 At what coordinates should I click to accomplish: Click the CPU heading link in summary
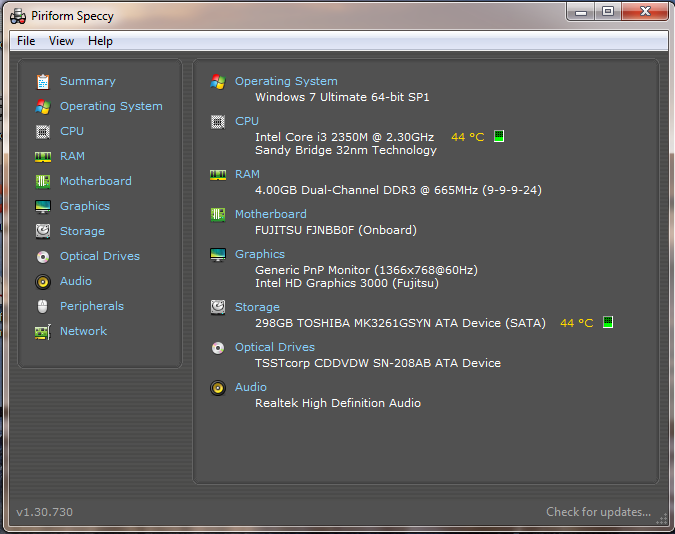[x=247, y=121]
